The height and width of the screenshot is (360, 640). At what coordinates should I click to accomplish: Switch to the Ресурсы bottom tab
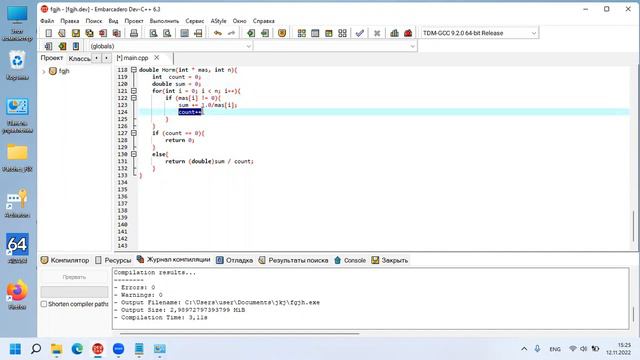coord(113,260)
